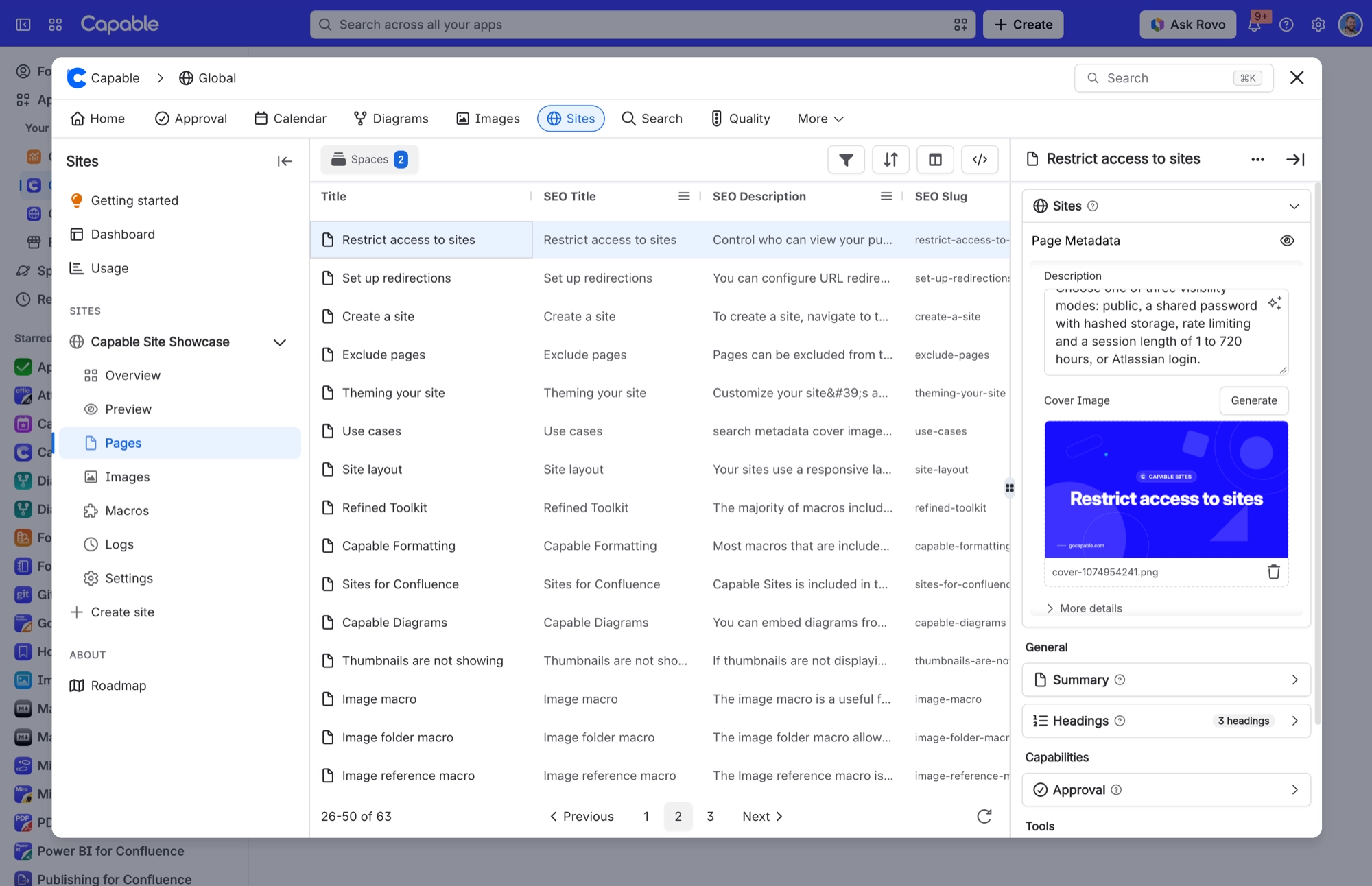Open the app switcher grid icon
1372x886 pixels.
coord(56,25)
